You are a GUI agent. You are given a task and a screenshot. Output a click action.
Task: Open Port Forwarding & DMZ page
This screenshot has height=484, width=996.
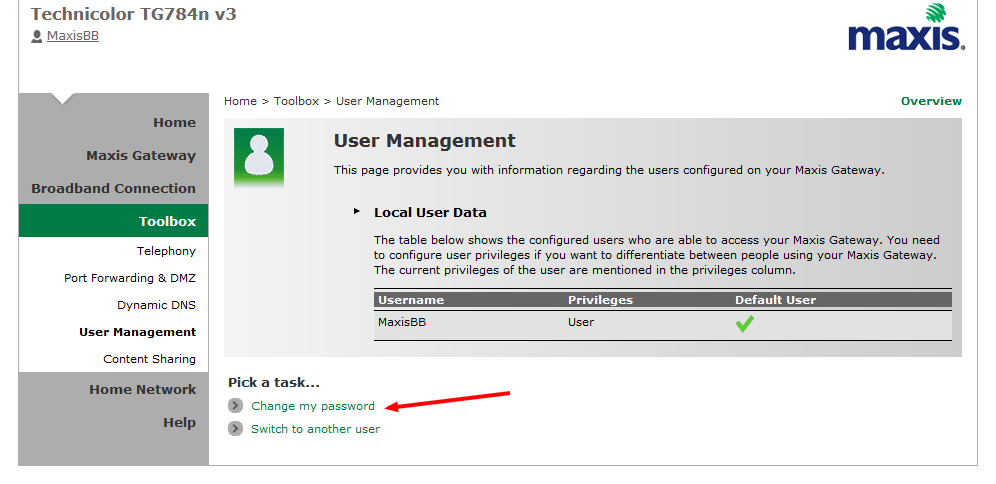130,278
